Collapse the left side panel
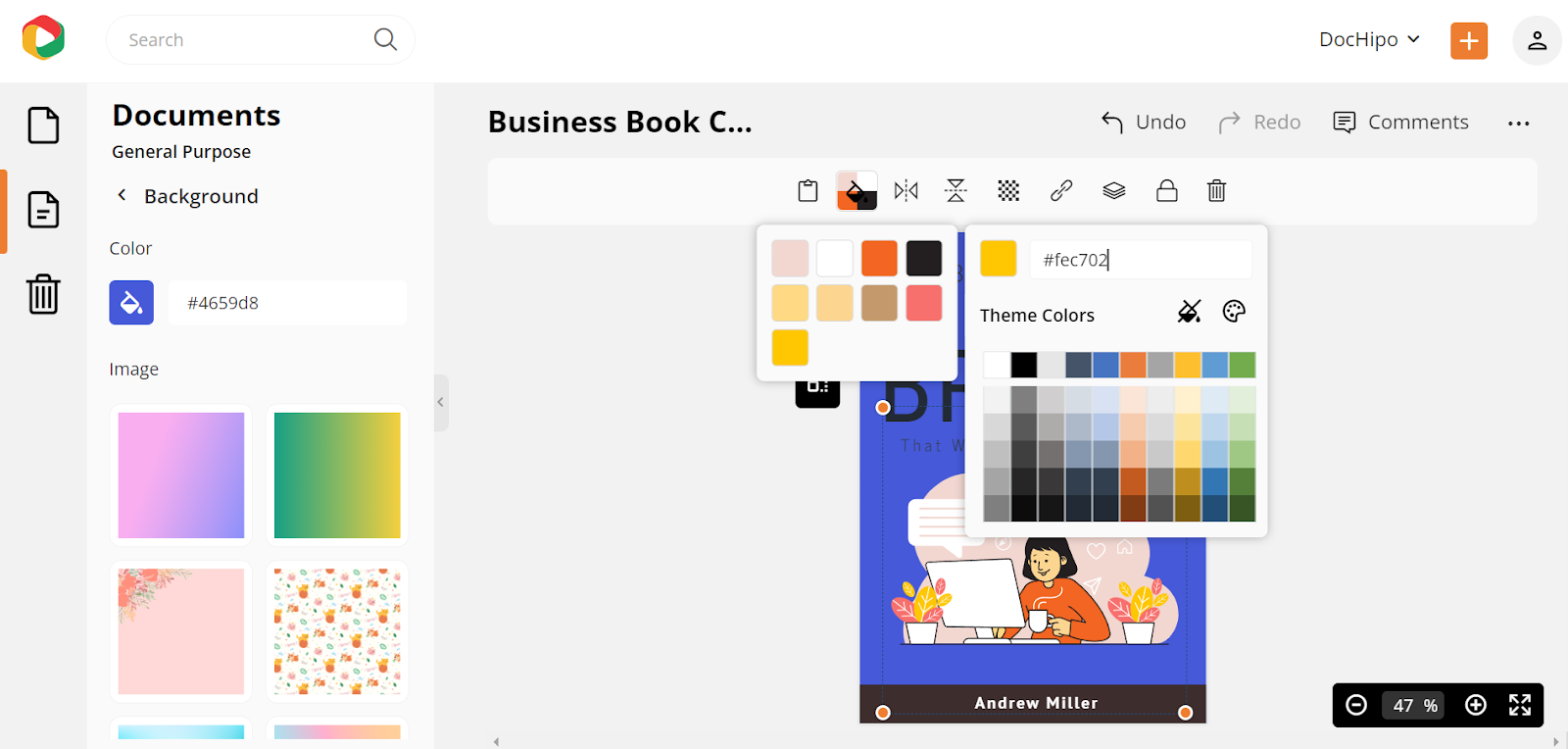 pos(441,402)
